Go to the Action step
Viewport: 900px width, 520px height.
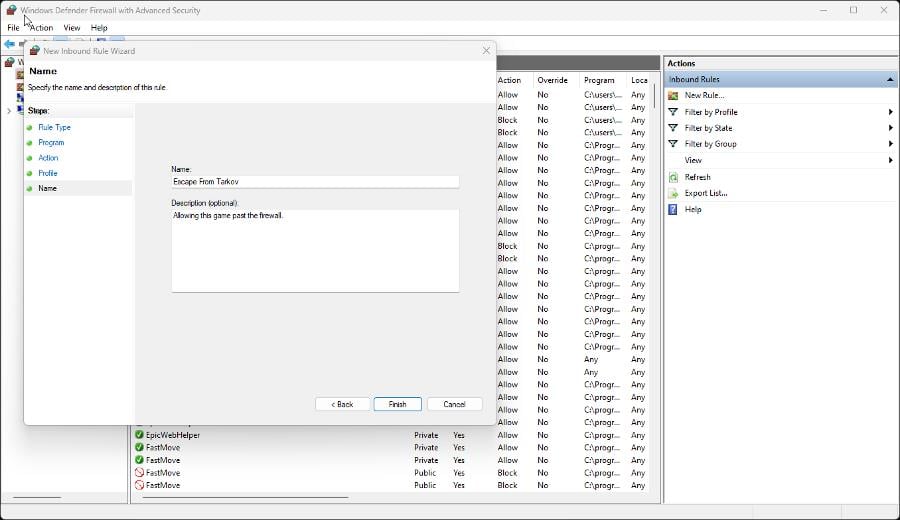click(48, 158)
